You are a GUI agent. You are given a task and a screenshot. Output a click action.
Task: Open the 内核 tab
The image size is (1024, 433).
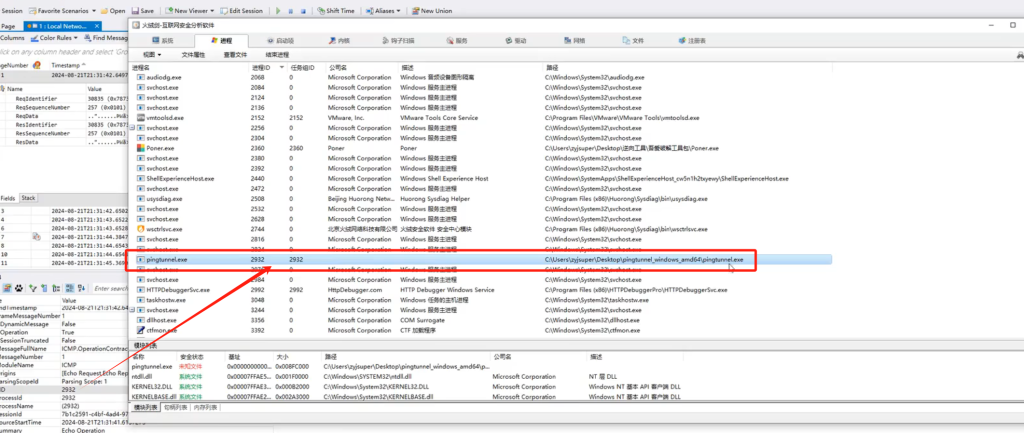[339, 40]
